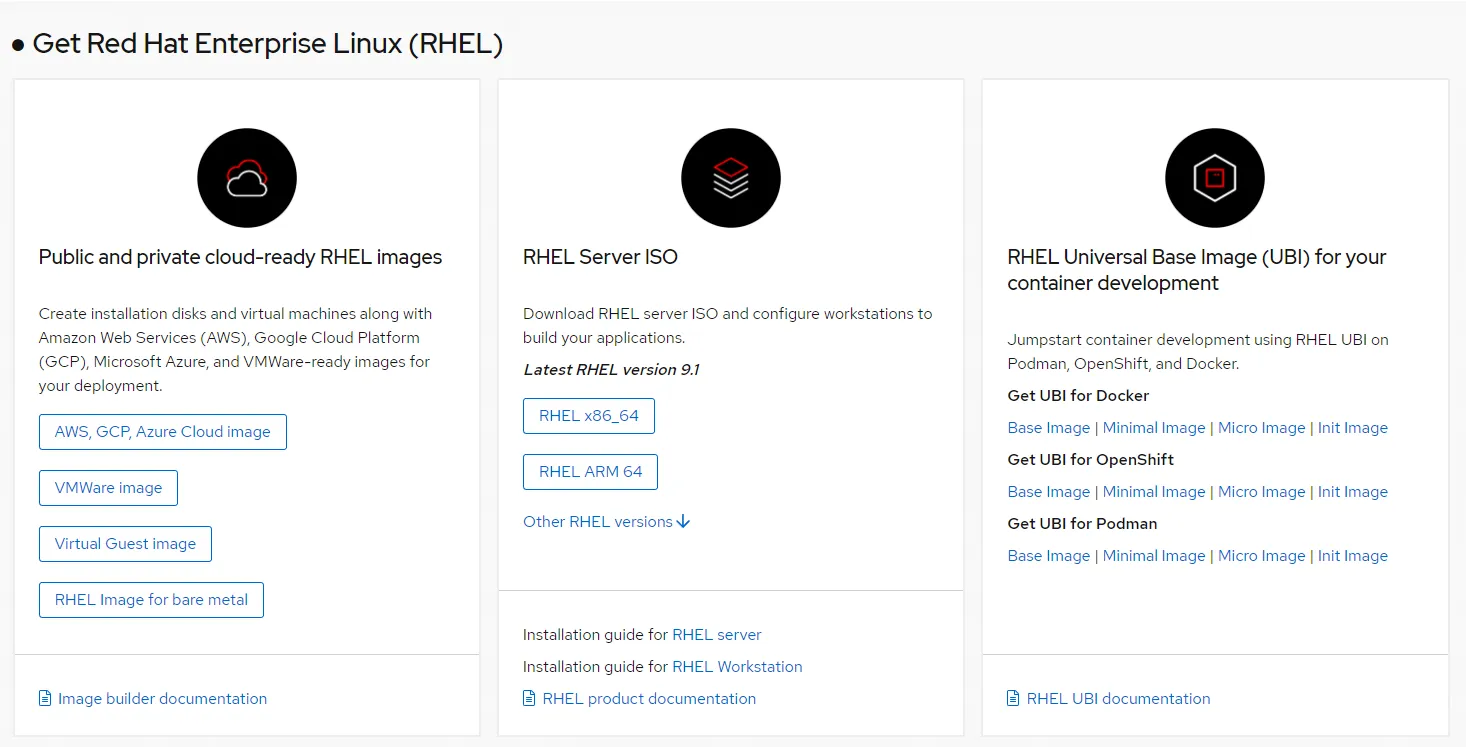Screen dimensions: 1466x747
Task: Click the hexagon container UBI icon
Action: pos(1215,178)
